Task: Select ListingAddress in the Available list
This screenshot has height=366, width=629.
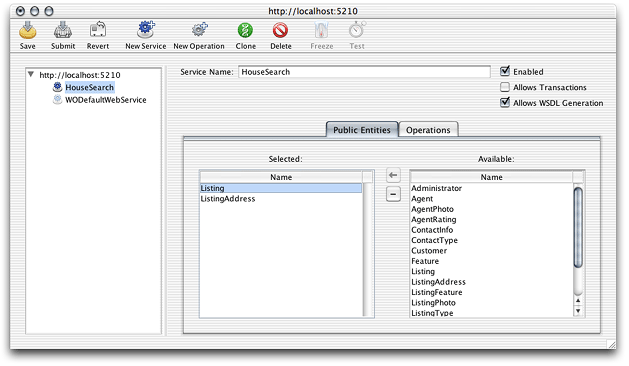Action: (492, 282)
